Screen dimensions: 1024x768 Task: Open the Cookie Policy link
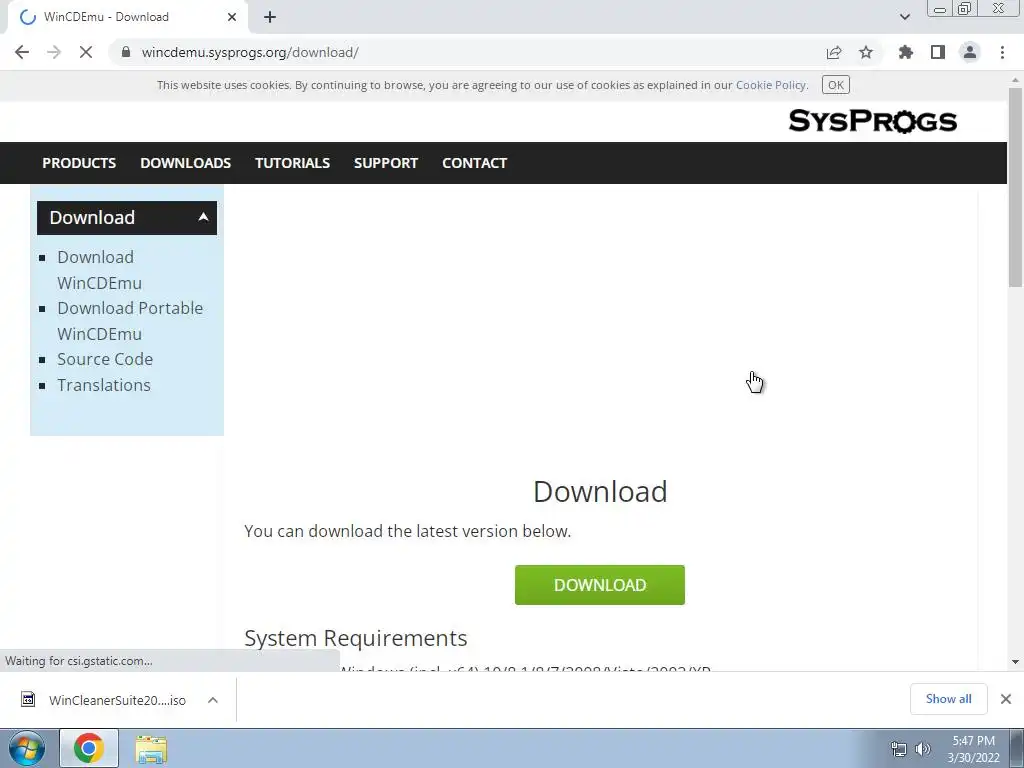pos(771,85)
